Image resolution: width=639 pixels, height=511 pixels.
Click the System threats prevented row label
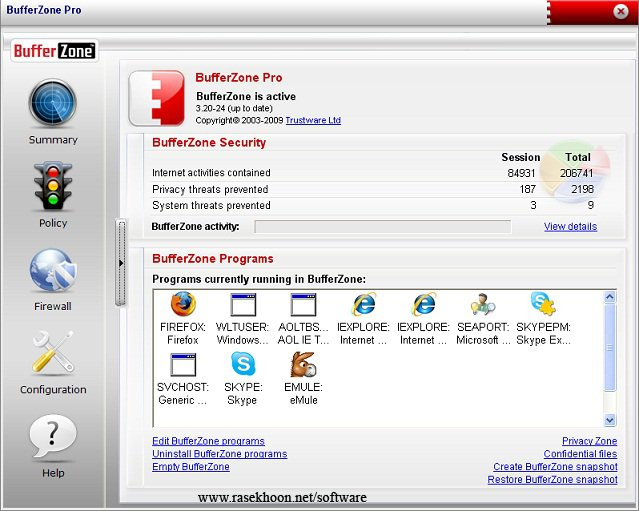point(211,205)
